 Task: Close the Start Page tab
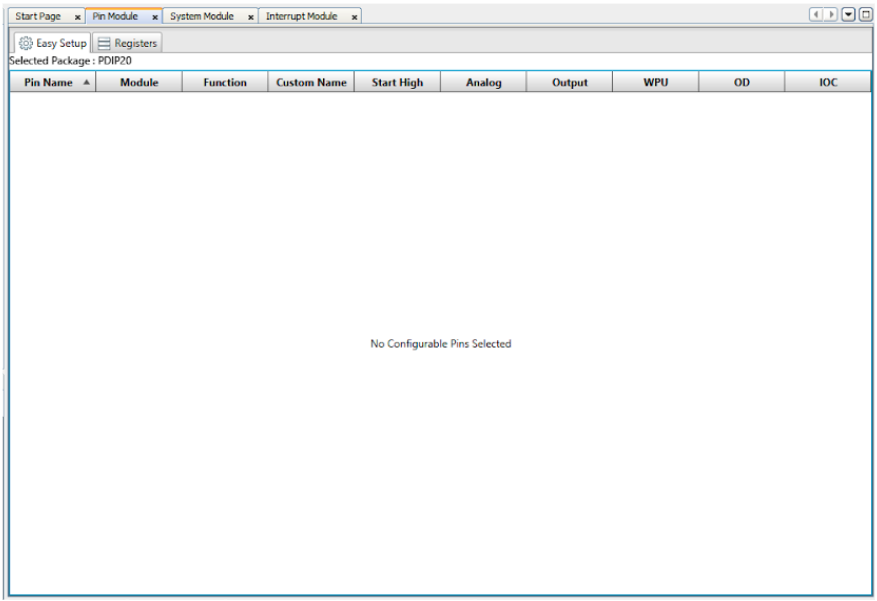(x=78, y=17)
